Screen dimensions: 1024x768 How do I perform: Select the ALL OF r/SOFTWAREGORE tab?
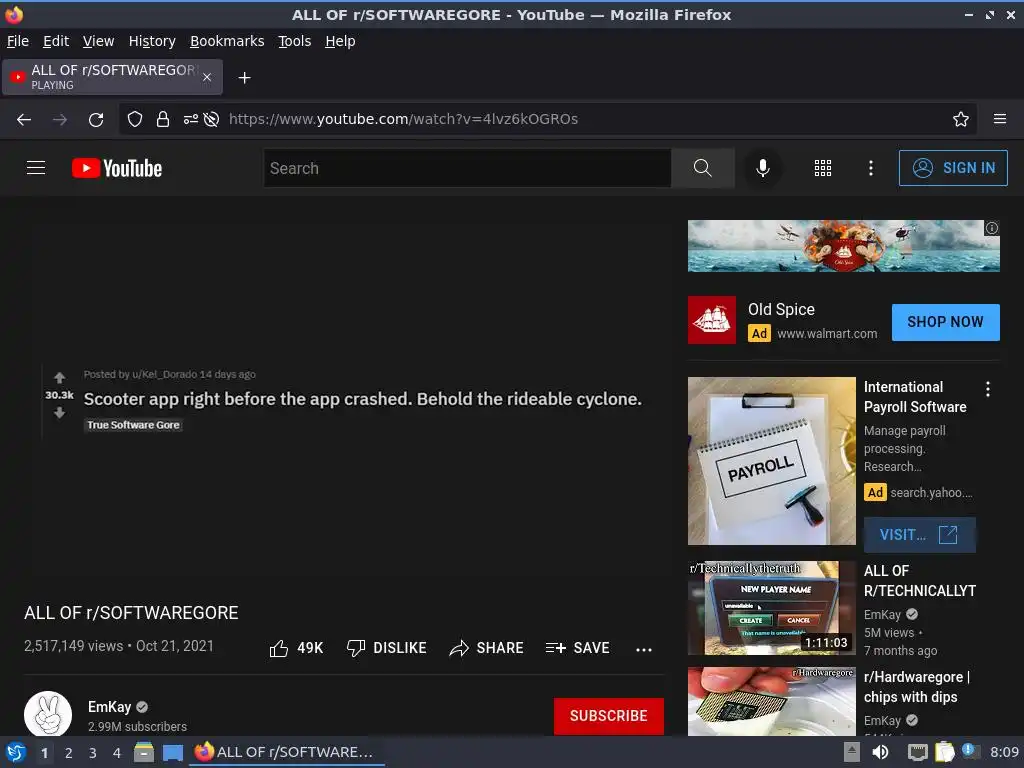coord(112,77)
